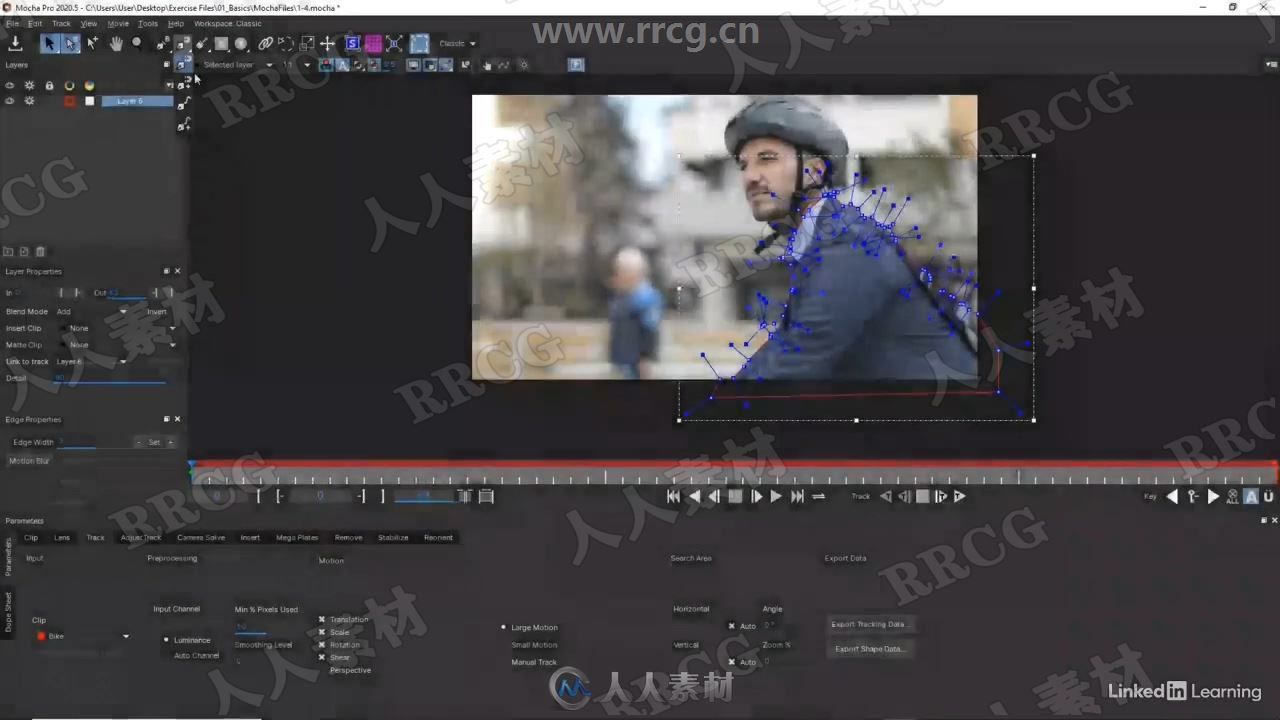Open the Clip Bike dropdown
Image resolution: width=1280 pixels, height=720 pixels.
coord(82,636)
